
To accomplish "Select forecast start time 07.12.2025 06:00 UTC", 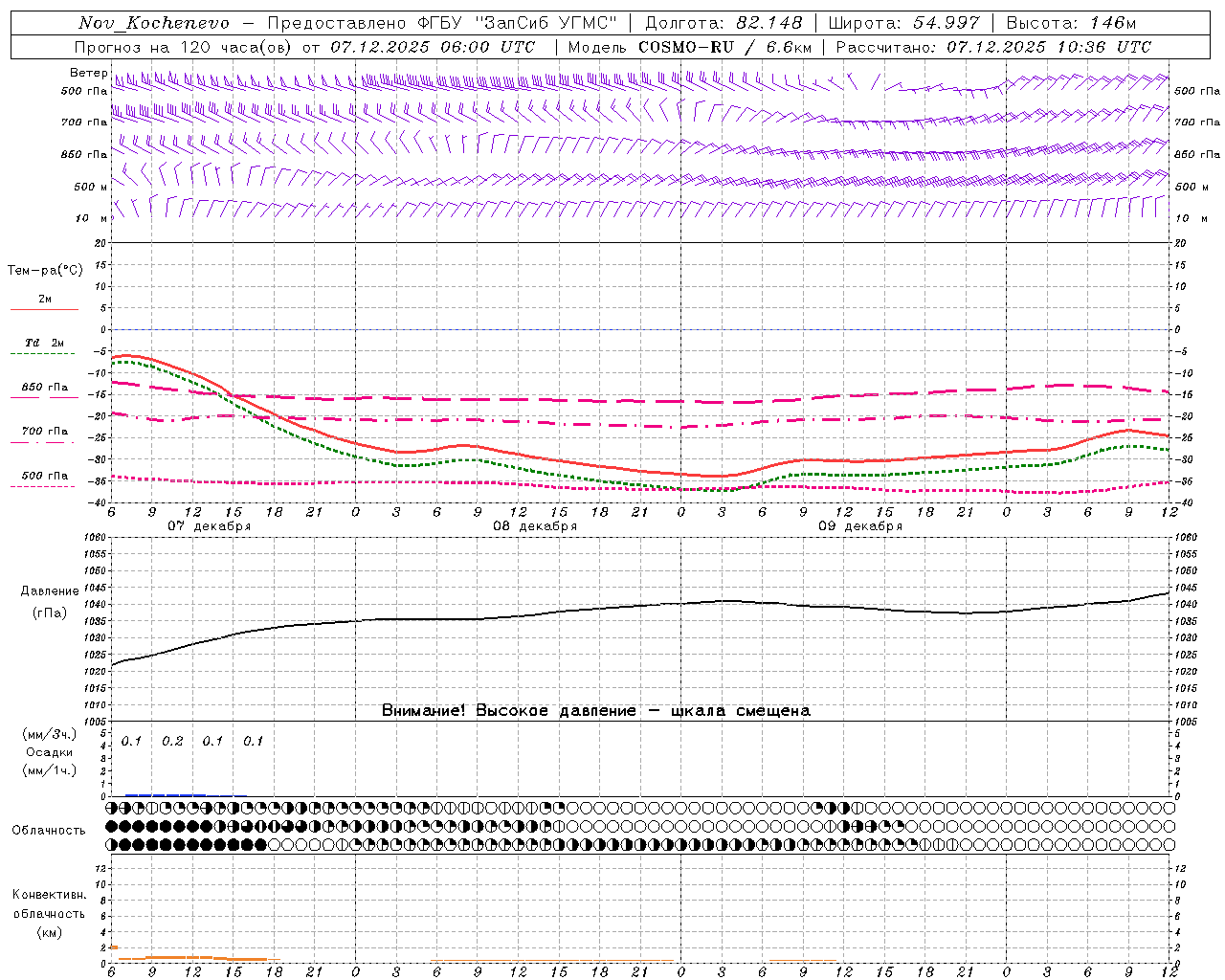I will (x=433, y=47).
